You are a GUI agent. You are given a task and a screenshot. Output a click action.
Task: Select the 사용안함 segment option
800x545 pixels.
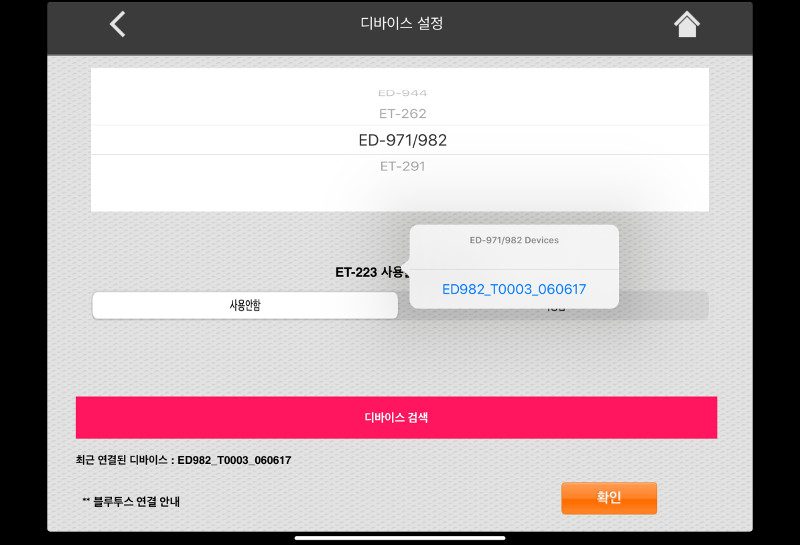(x=245, y=305)
